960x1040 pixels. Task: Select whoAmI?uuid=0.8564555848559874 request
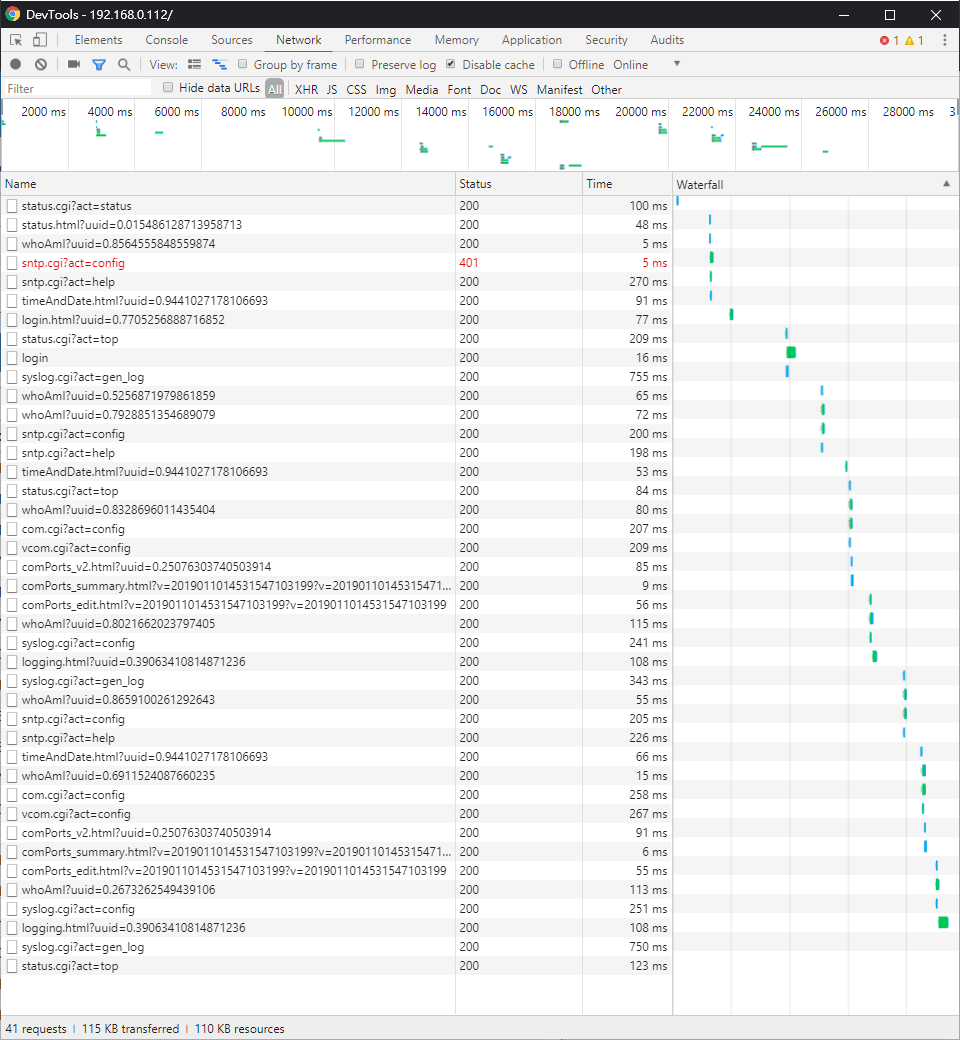pyautogui.click(x=336, y=243)
